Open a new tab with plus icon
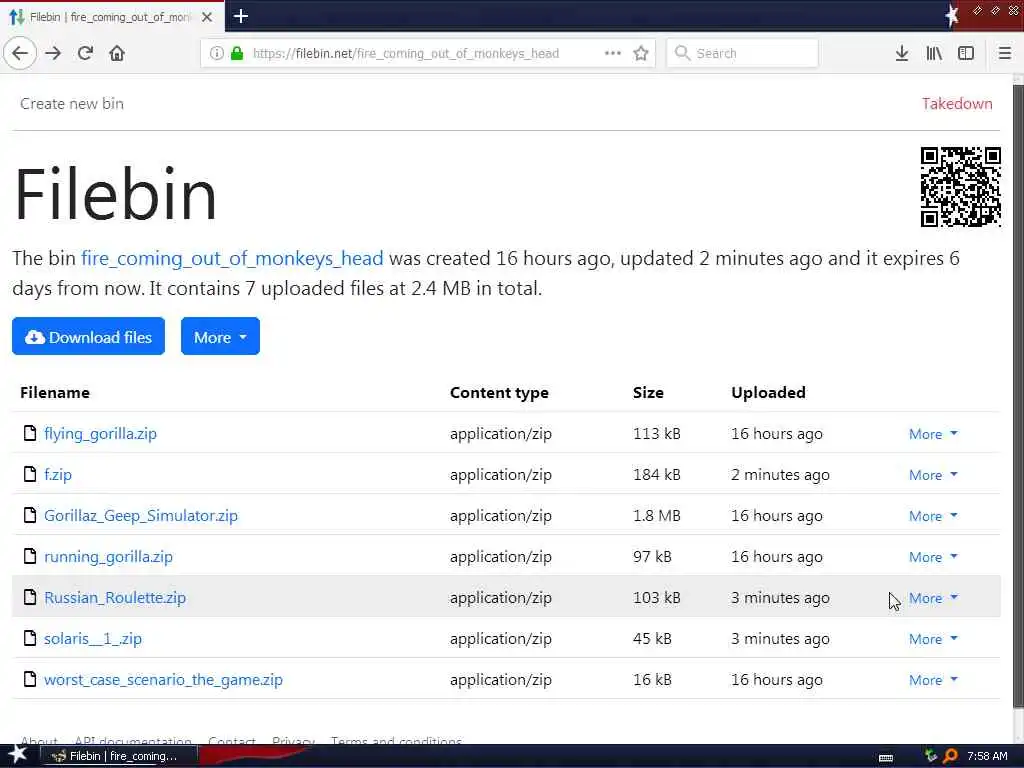 (240, 16)
